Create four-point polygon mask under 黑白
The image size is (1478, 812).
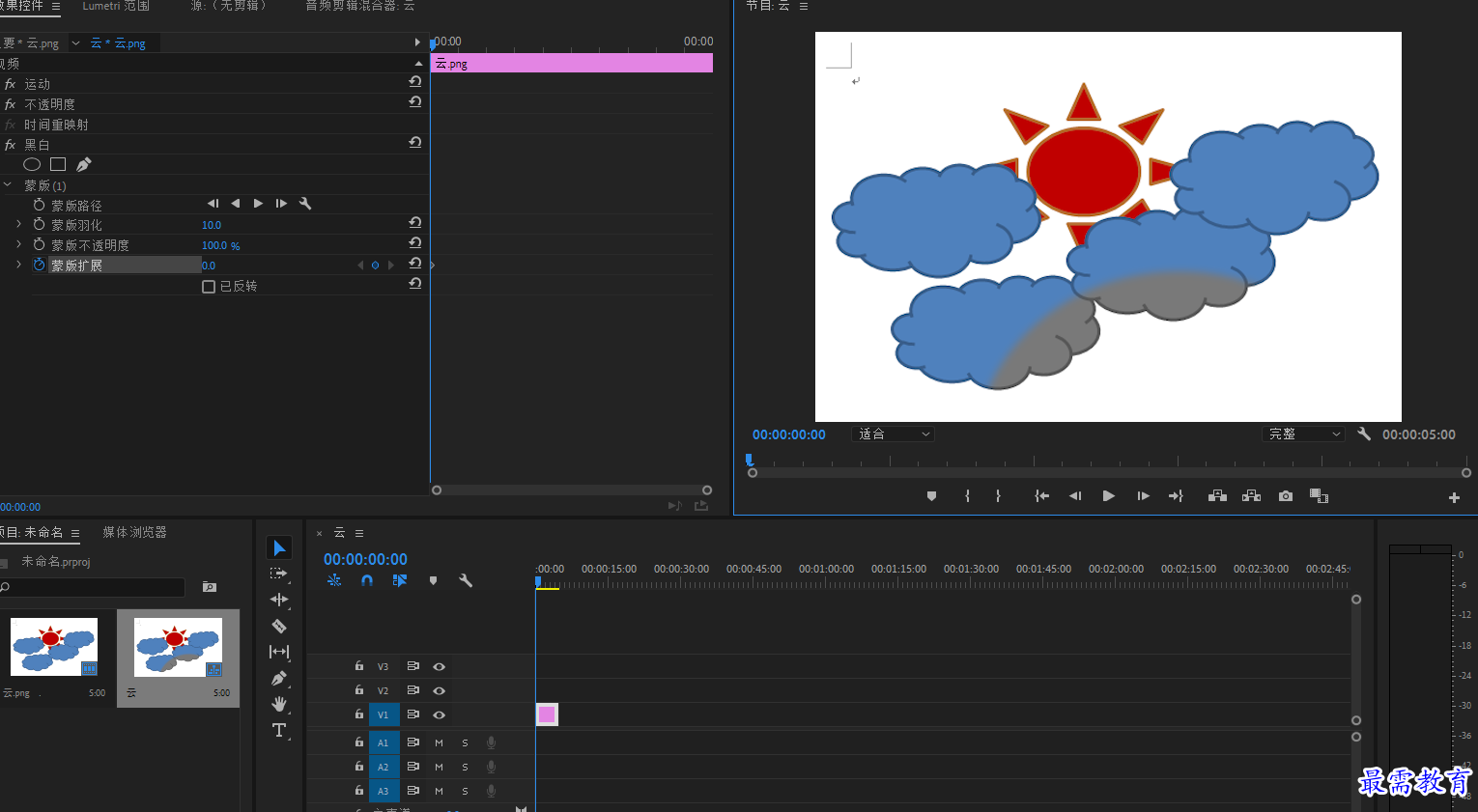[58, 164]
